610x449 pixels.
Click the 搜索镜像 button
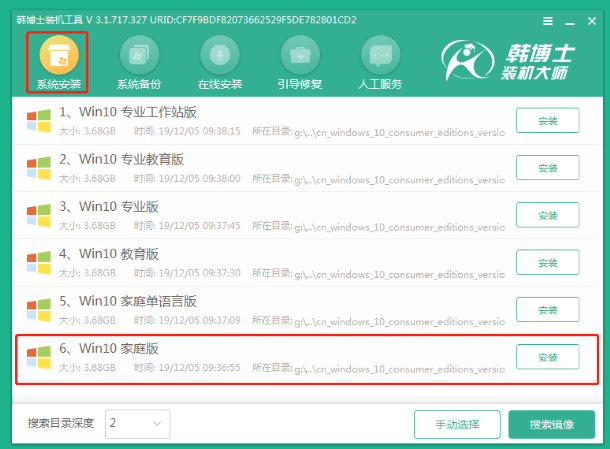[551, 424]
